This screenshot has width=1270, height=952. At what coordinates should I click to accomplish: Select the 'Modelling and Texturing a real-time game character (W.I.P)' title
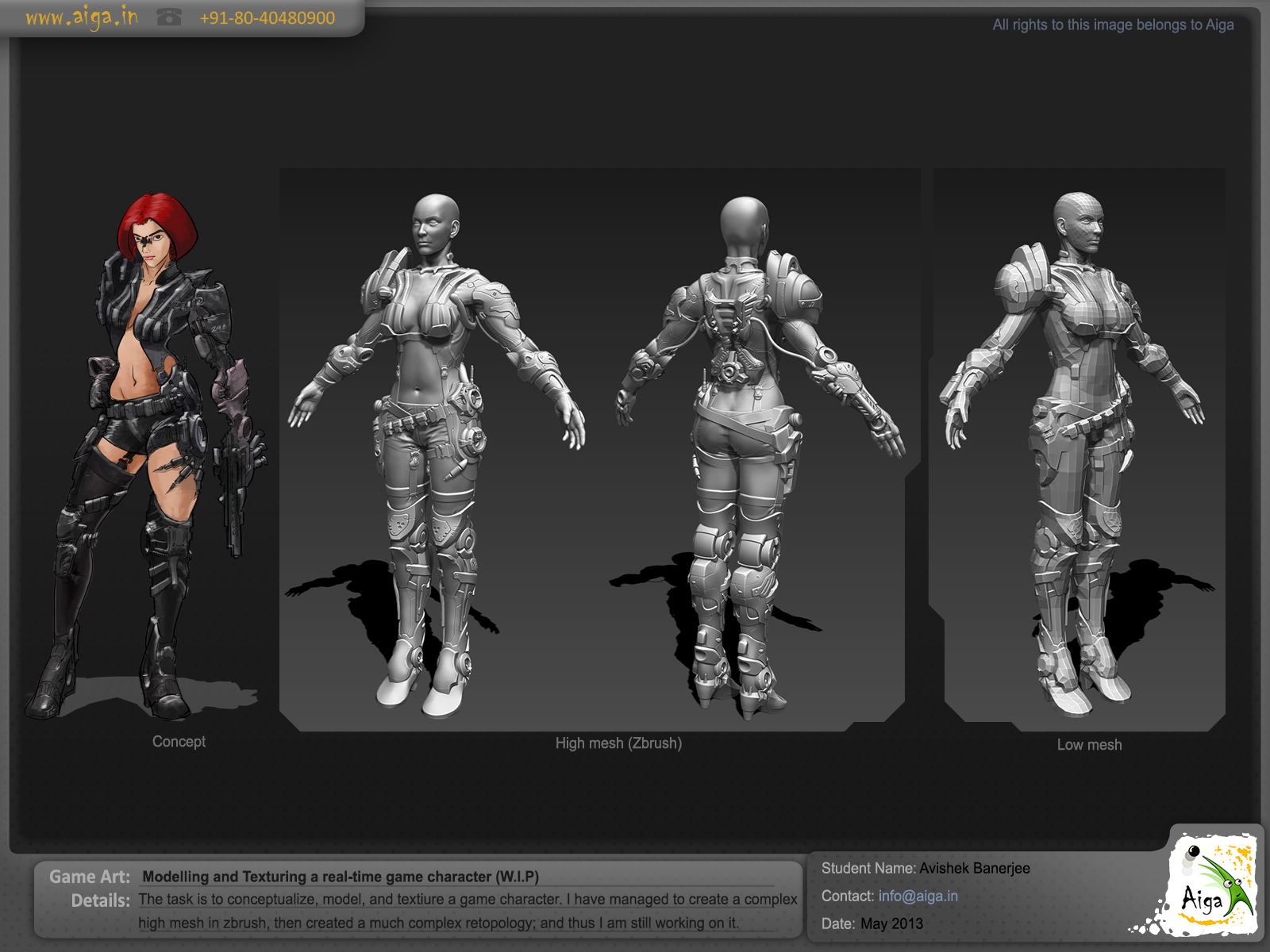341,877
